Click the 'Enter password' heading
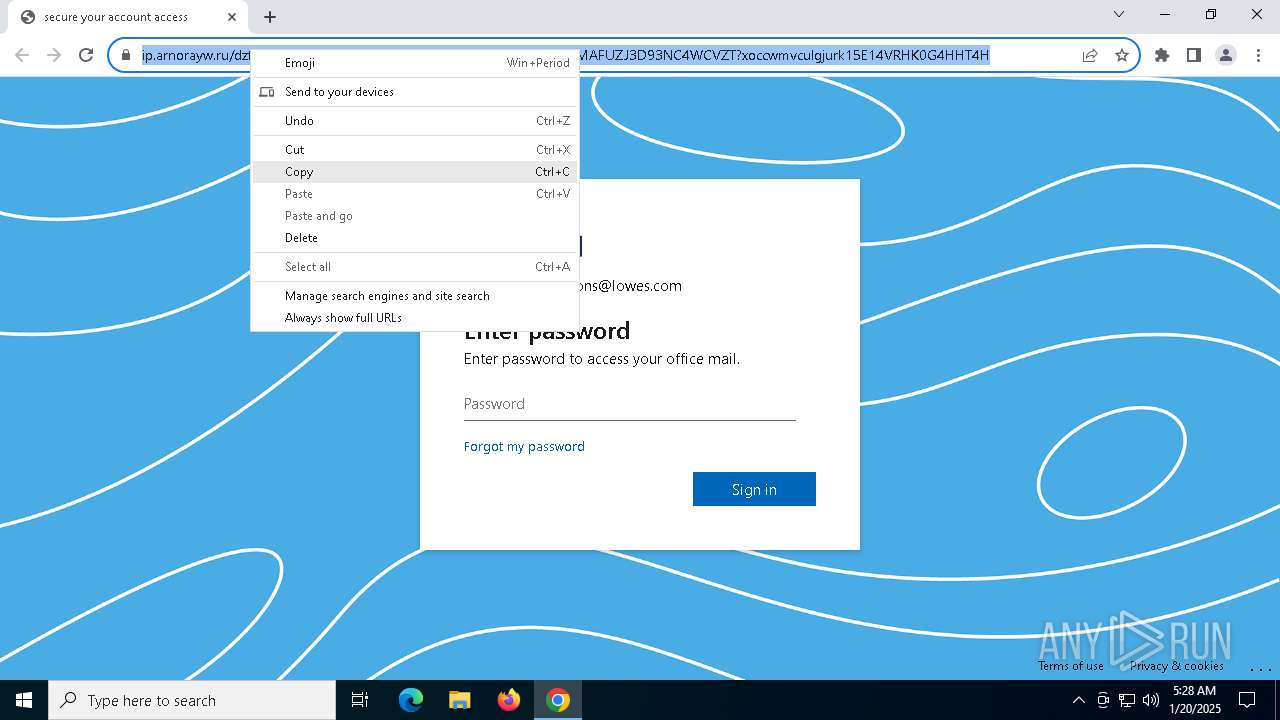This screenshot has height=720, width=1280. point(547,331)
